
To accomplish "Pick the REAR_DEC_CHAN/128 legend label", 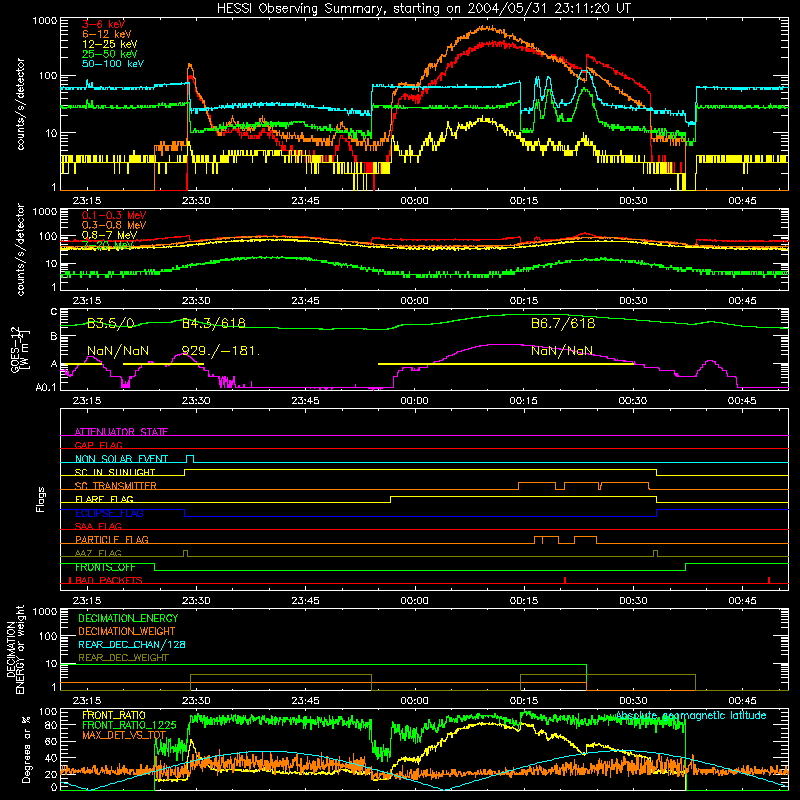I will (x=132, y=644).
